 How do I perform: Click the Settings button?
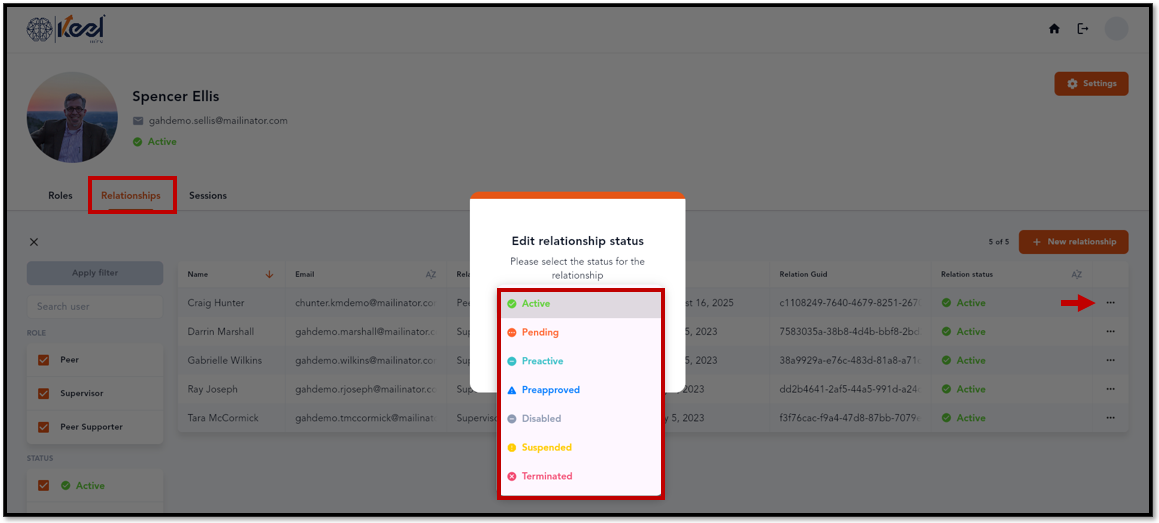(1091, 83)
